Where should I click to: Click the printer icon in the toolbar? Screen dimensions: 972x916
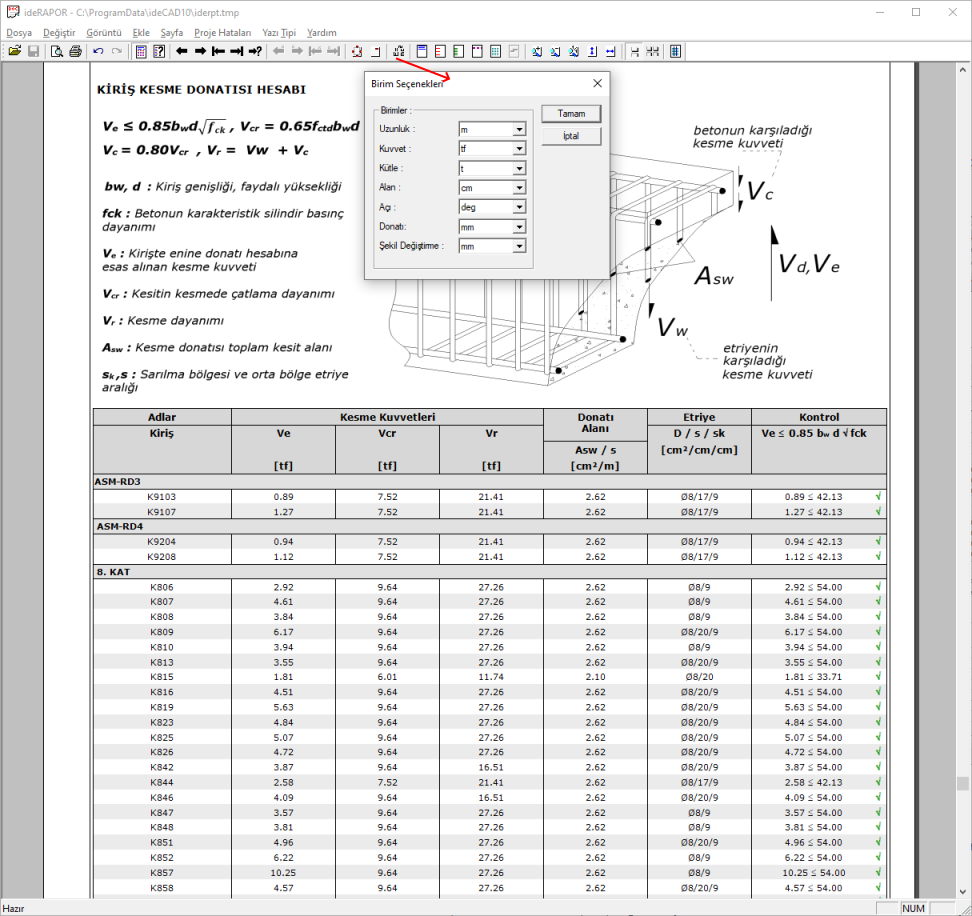click(x=75, y=51)
